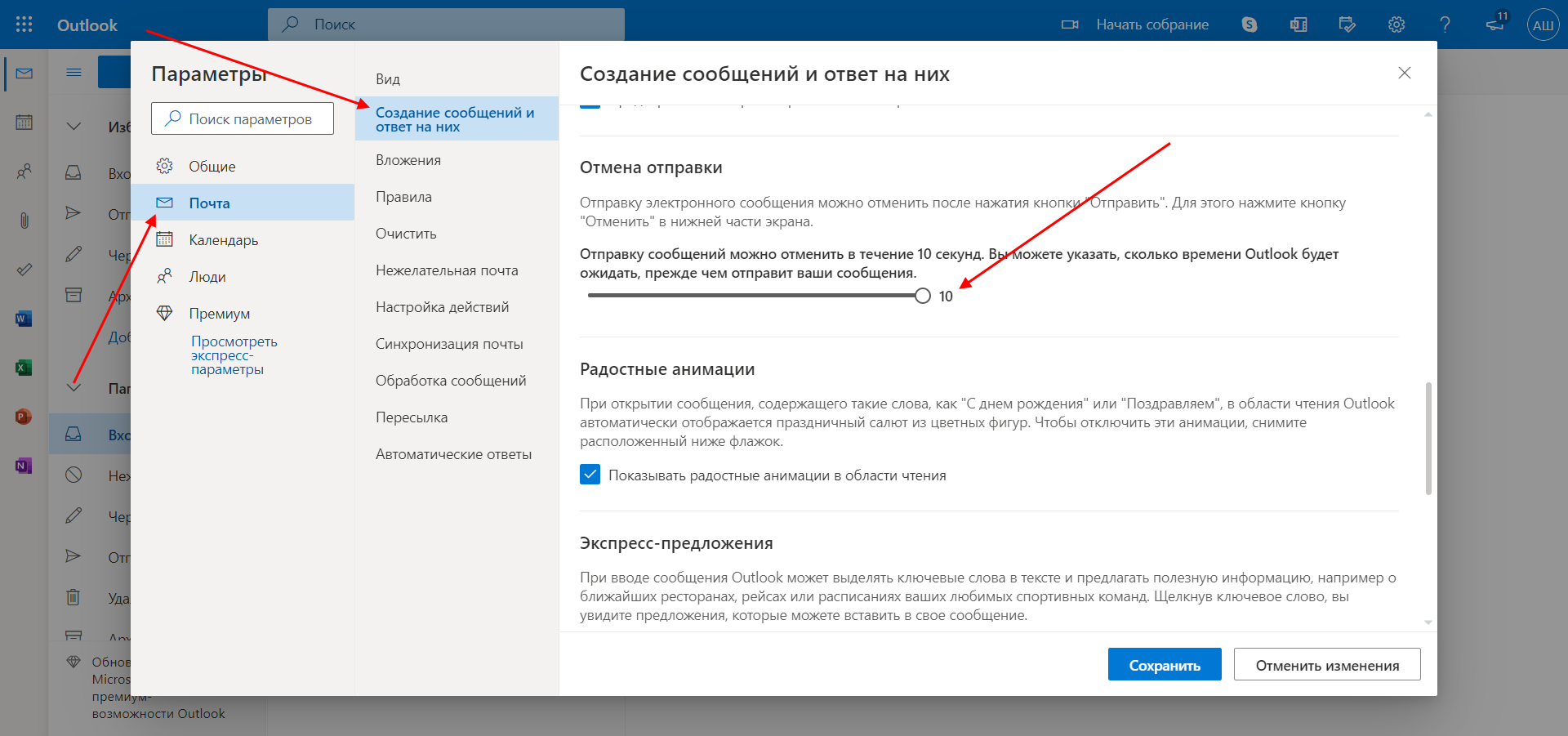Open Junk email (Нежелательная почта) section
1568x736 pixels.
457,270
